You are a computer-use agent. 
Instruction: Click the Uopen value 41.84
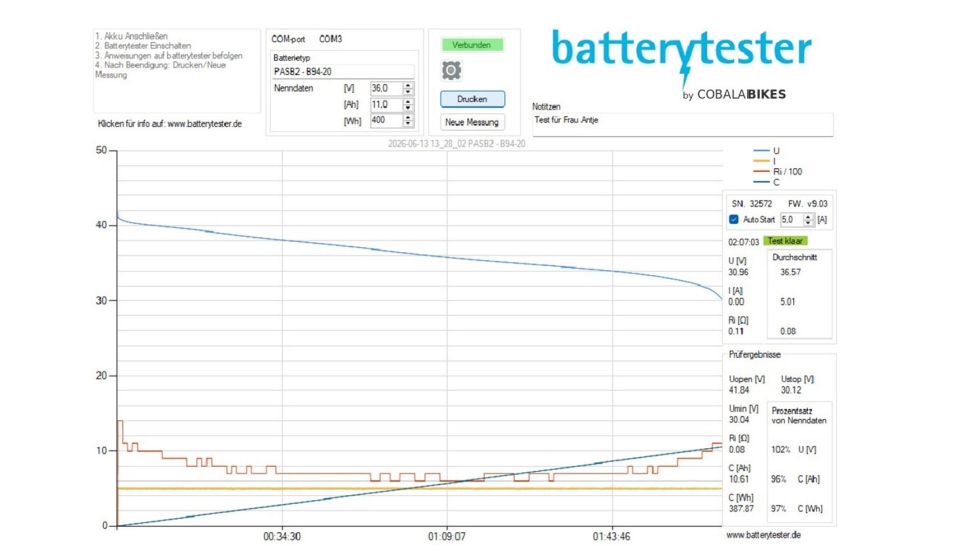(739, 390)
